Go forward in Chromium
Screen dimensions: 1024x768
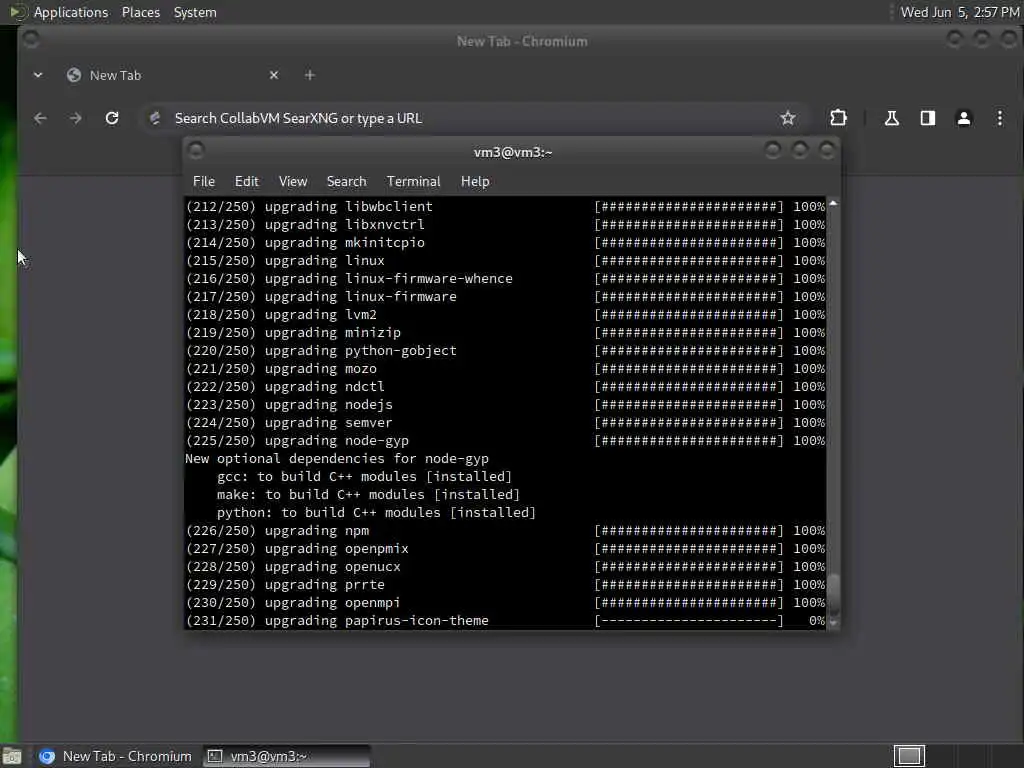pyautogui.click(x=76, y=118)
